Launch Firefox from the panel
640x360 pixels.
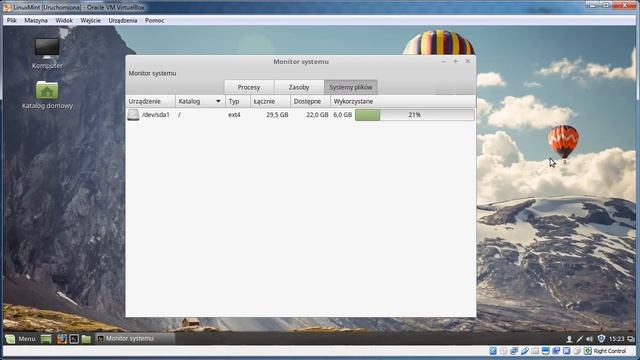[62, 339]
